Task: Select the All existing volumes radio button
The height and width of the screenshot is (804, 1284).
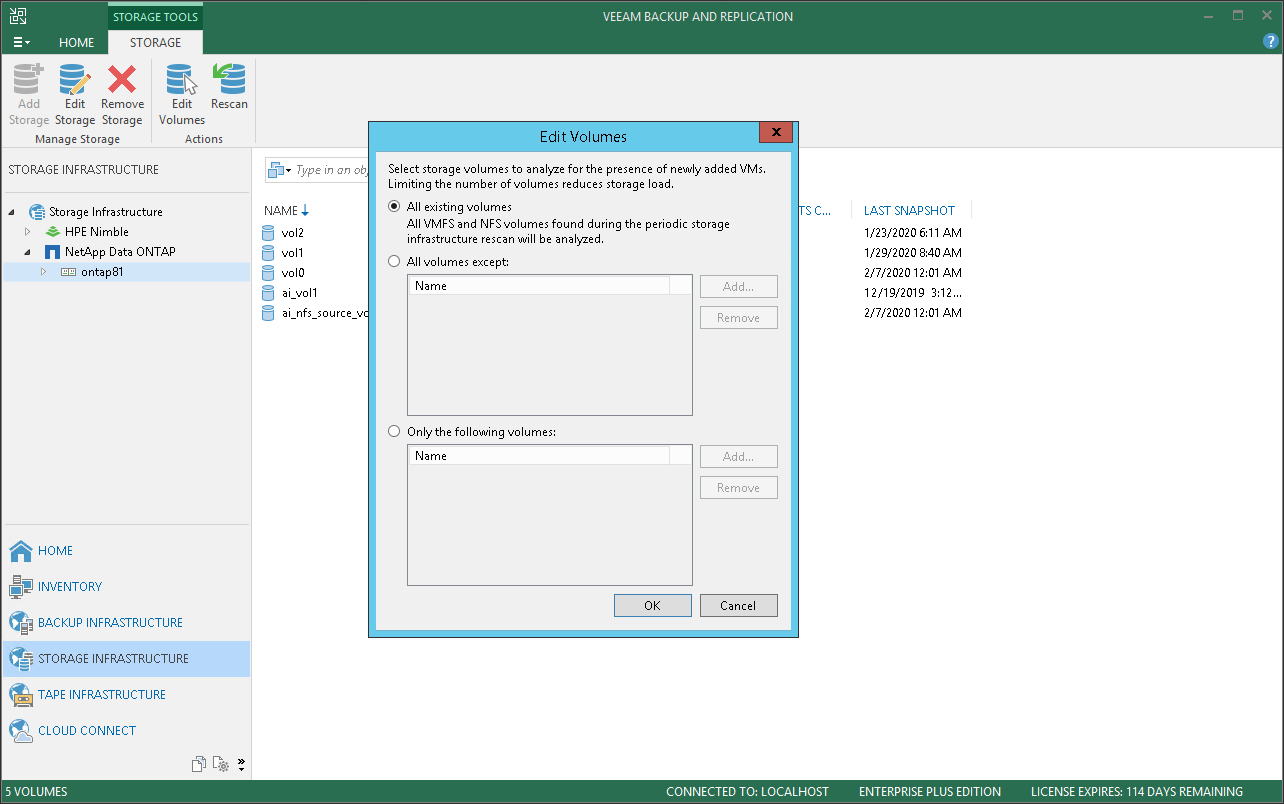Action: point(394,207)
